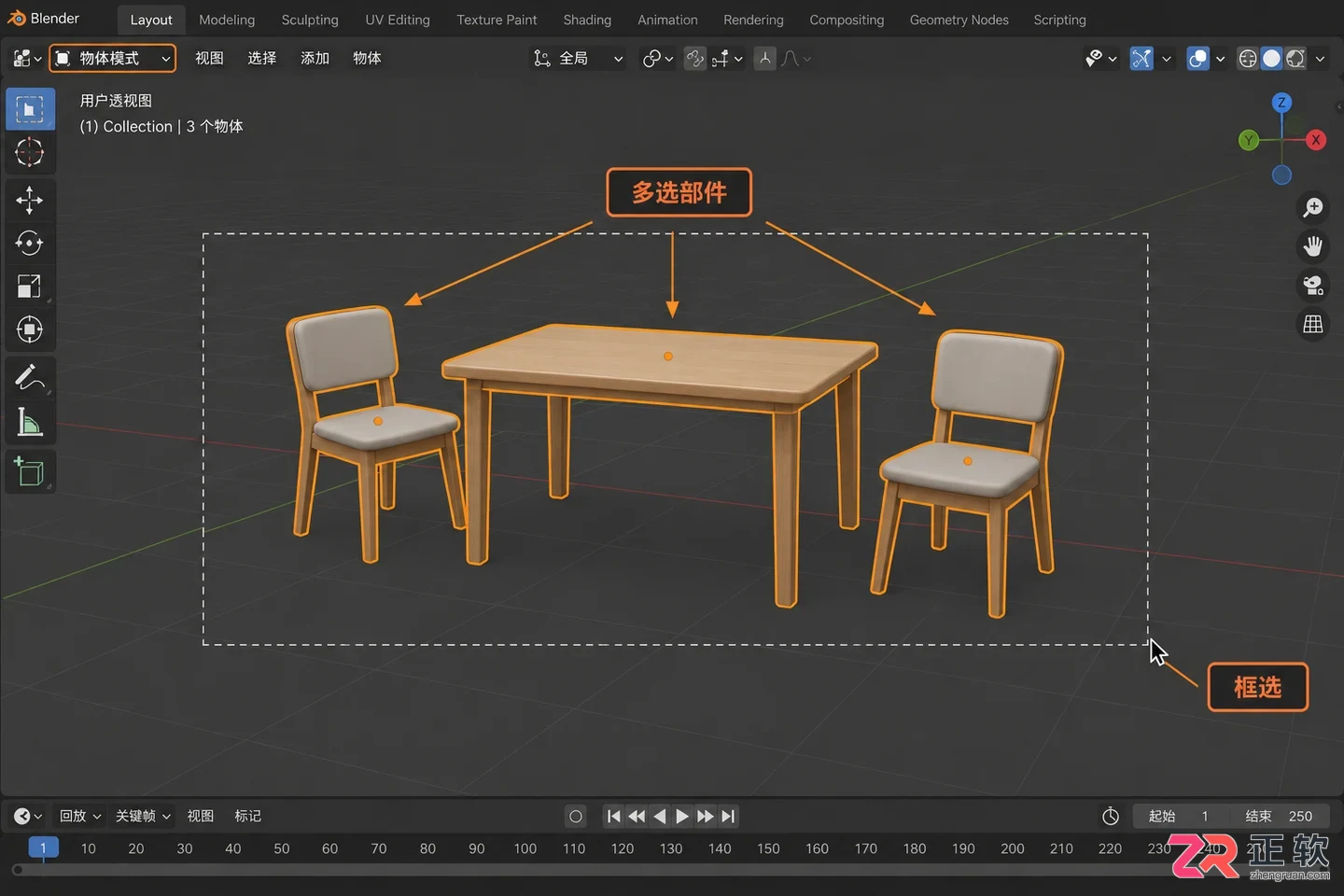This screenshot has height=896, width=1344.
Task: Click the Blender logo icon
Action: (17, 19)
